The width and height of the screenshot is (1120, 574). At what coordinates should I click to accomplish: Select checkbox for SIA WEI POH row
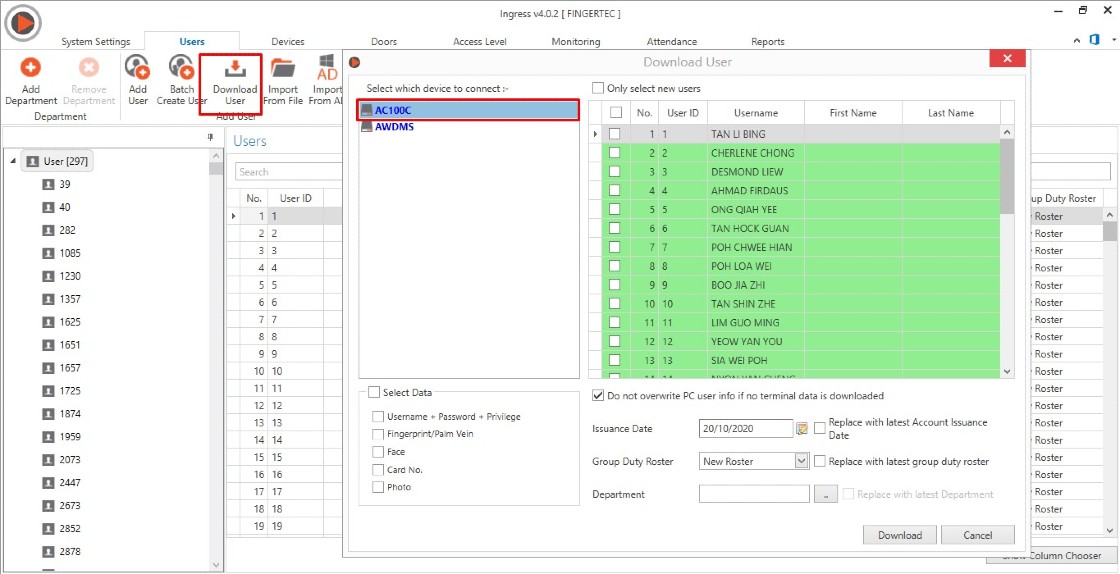[615, 361]
